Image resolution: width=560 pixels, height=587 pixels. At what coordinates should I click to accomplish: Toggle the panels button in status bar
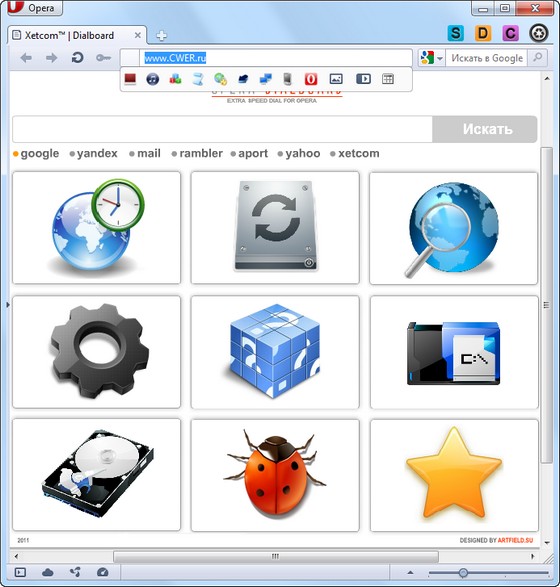[x=20, y=572]
